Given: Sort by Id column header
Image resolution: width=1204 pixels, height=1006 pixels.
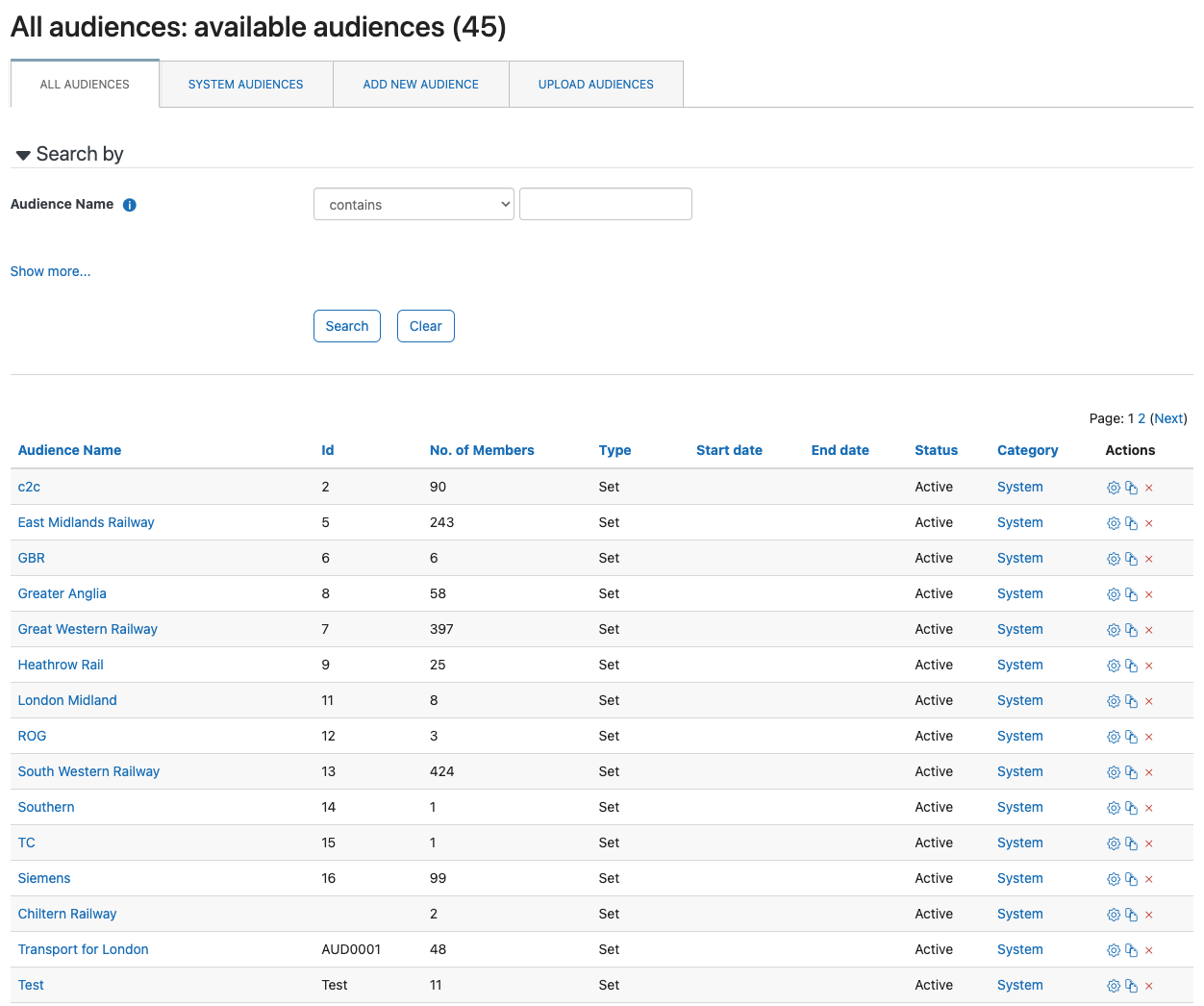Looking at the screenshot, I should 328,450.
